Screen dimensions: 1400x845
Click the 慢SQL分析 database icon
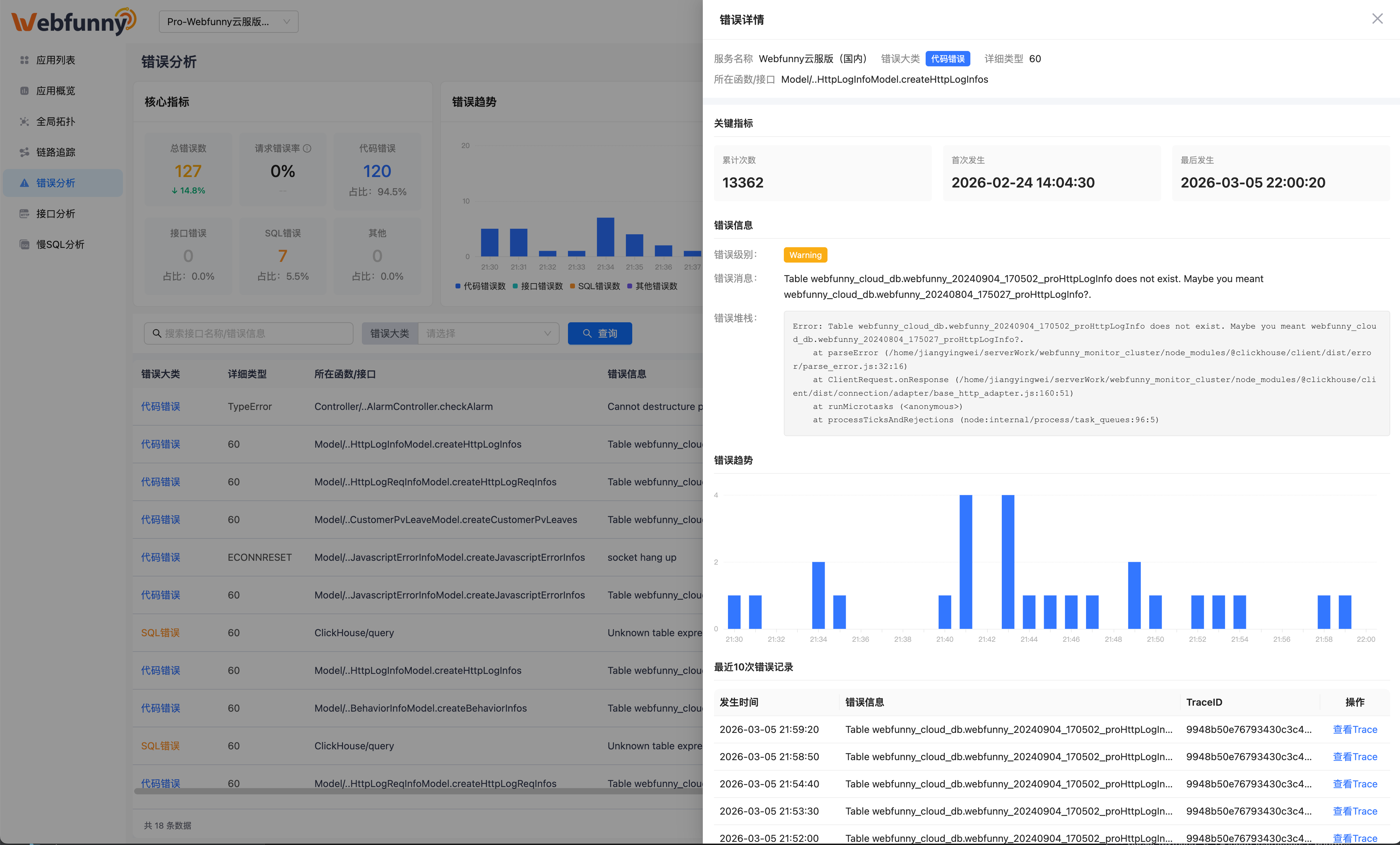pyautogui.click(x=24, y=244)
